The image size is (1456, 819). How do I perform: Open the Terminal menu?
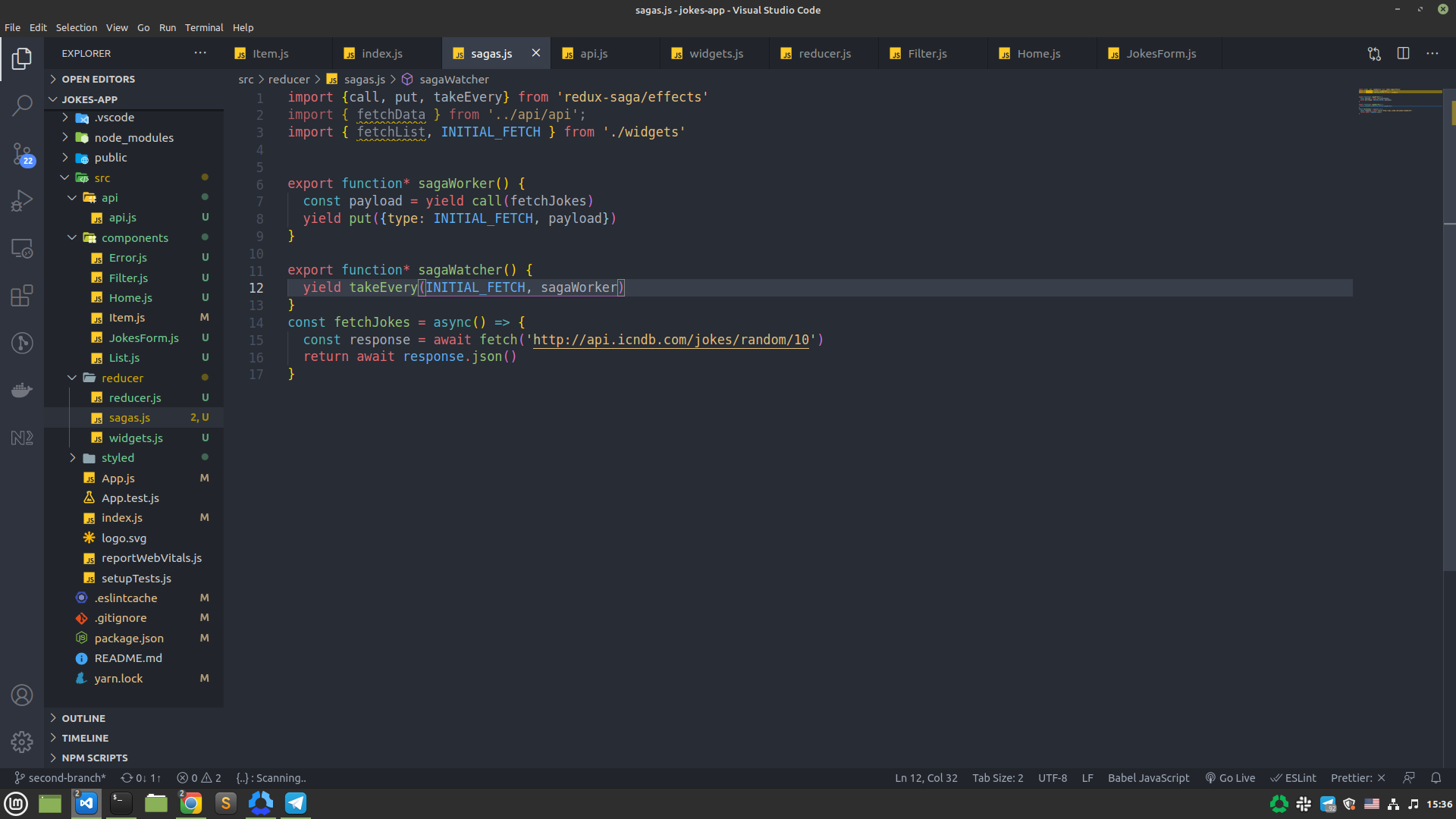pos(204,27)
